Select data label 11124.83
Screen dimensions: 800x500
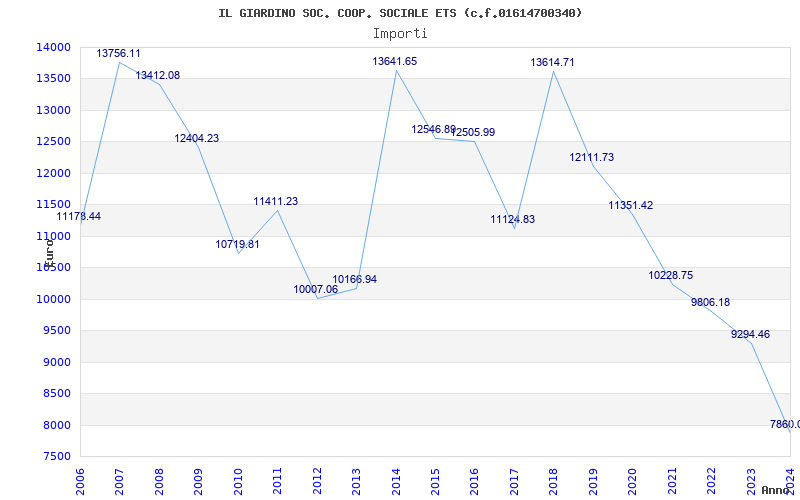click(513, 220)
